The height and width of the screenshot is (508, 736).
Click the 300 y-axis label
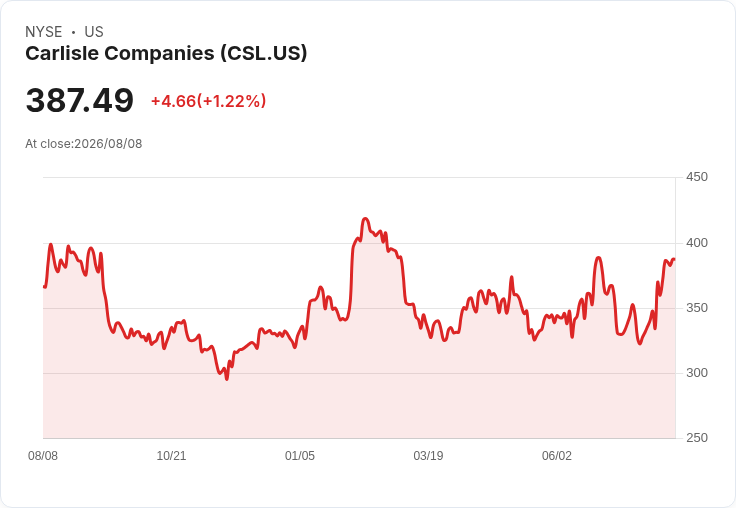(x=697, y=373)
